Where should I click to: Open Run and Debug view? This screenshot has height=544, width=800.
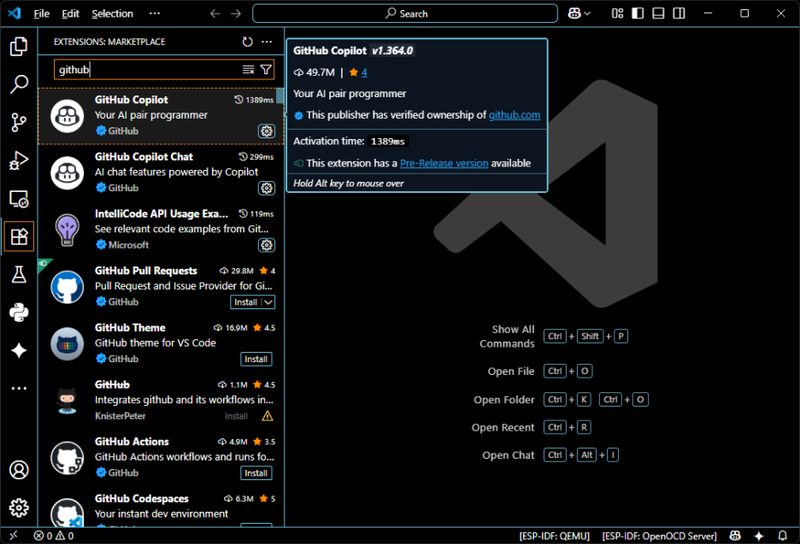point(18,160)
